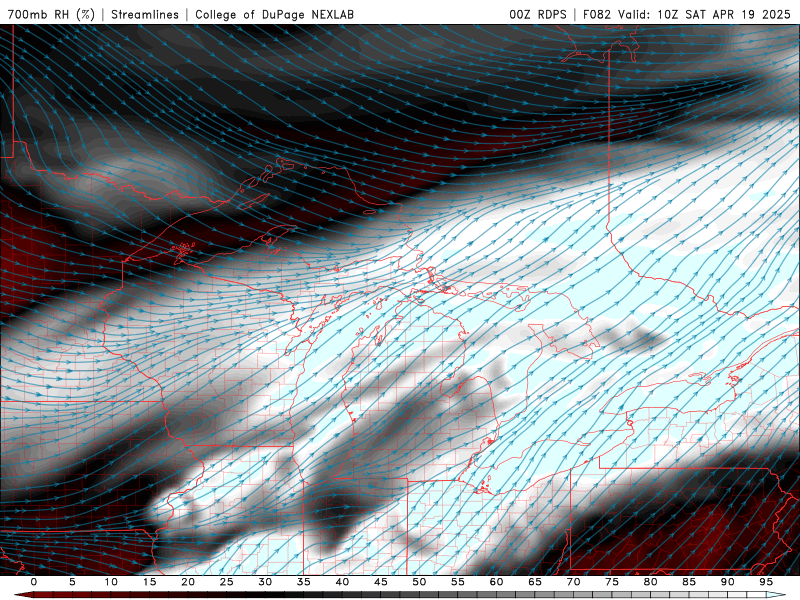Click "College of DuPage NEXLAB" header text
Image resolution: width=800 pixels, height=600 pixels.
tap(274, 14)
